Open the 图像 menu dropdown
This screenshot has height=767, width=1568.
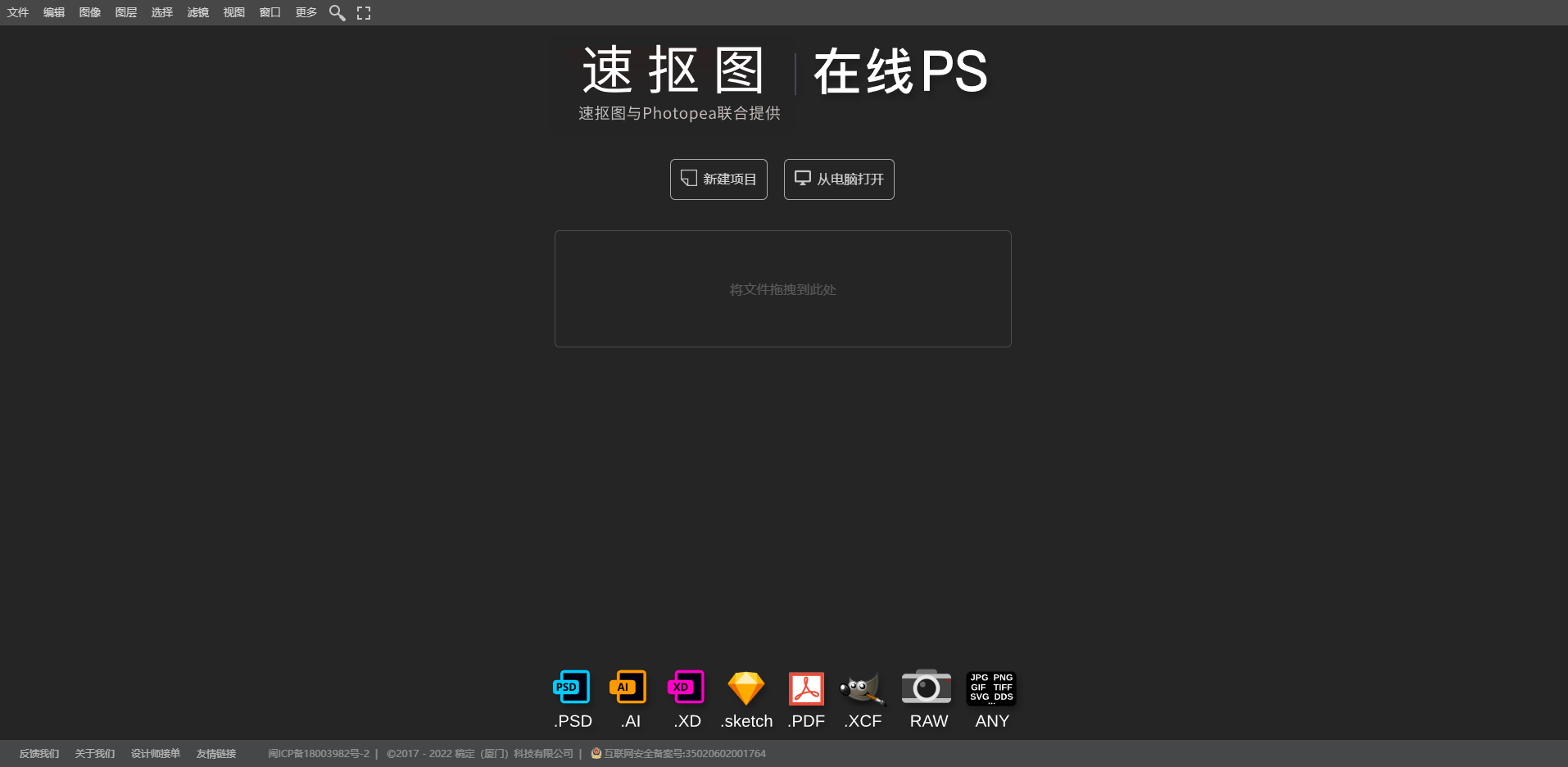coord(89,12)
